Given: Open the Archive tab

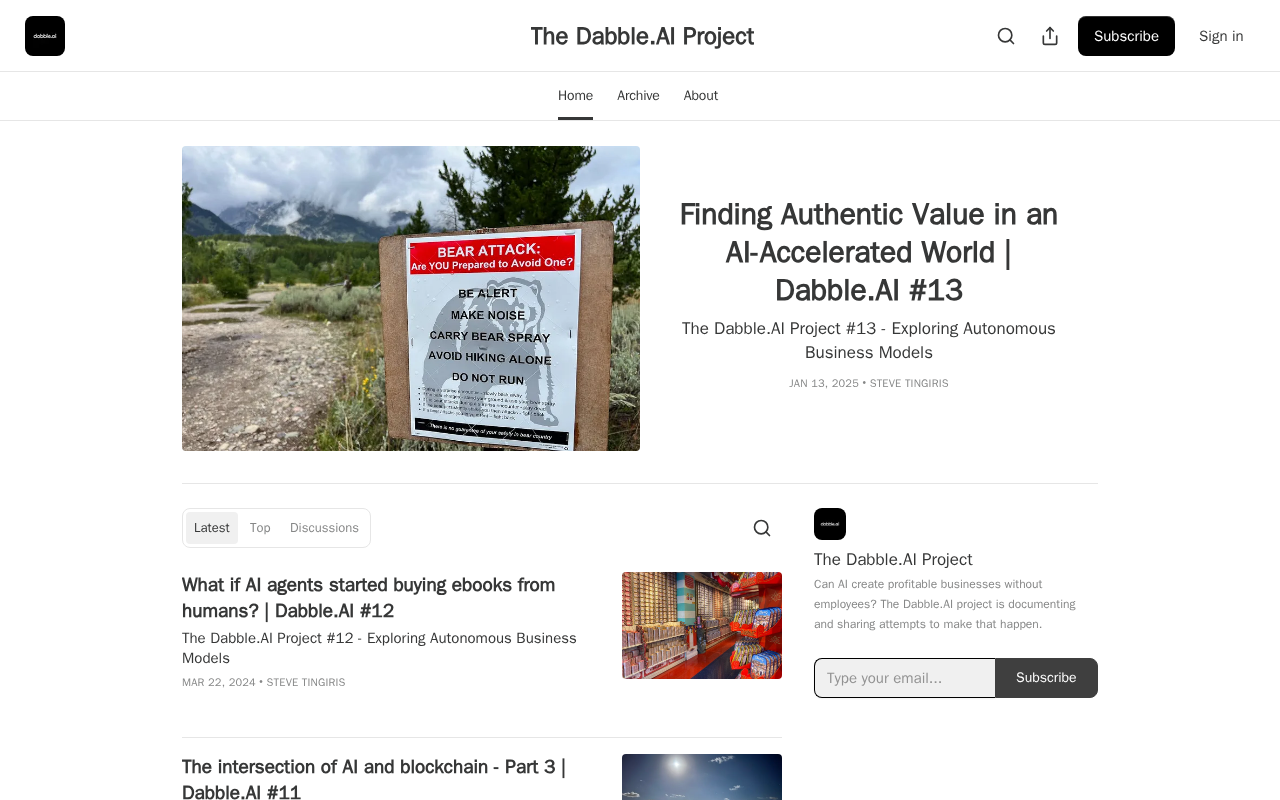Looking at the screenshot, I should (638, 96).
